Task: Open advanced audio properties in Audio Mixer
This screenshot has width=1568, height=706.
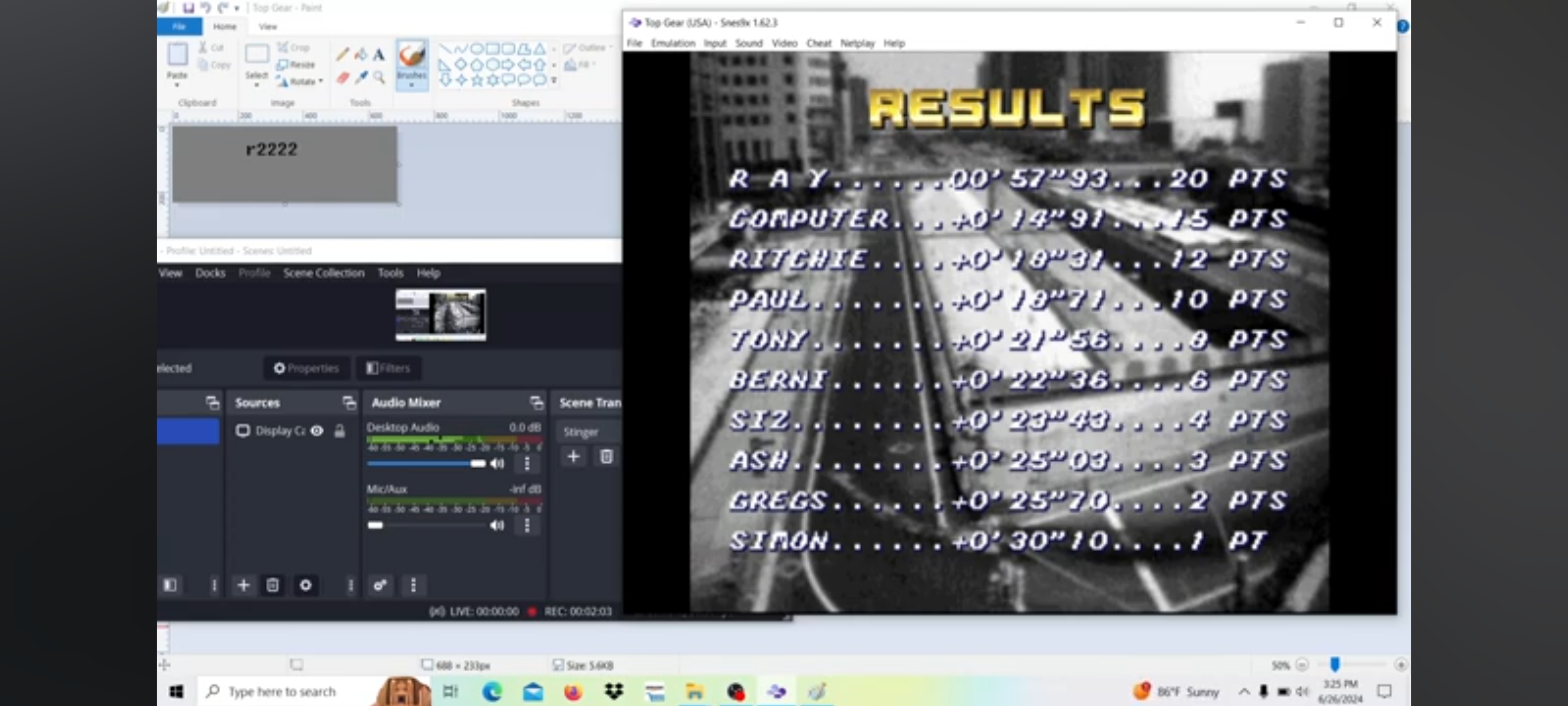Action: click(x=380, y=585)
